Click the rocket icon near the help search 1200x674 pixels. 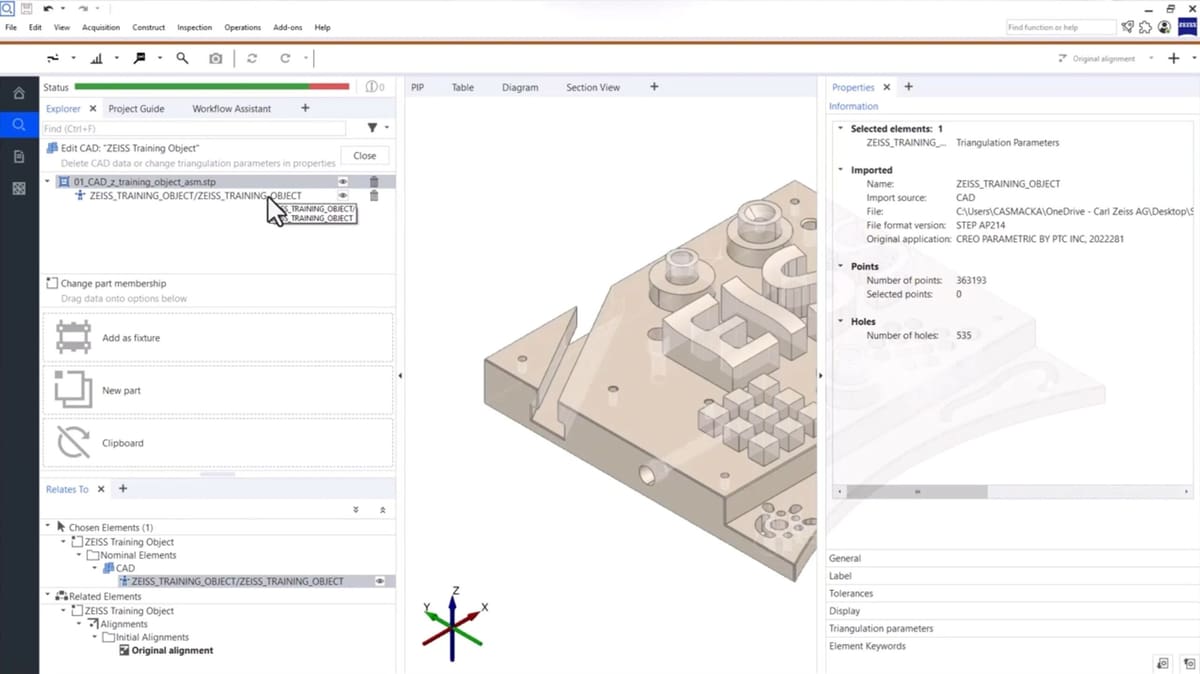click(1128, 27)
